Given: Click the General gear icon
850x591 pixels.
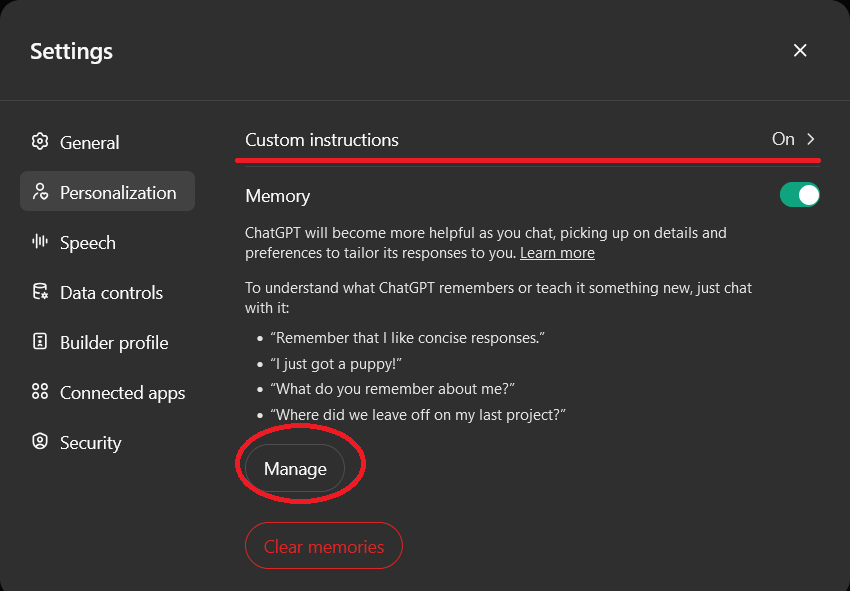Looking at the screenshot, I should coord(40,142).
